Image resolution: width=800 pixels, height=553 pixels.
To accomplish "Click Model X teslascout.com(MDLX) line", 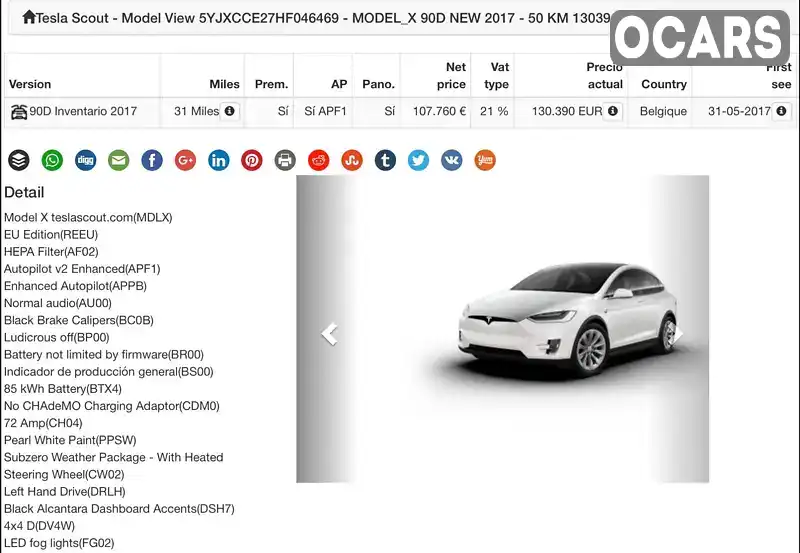I will pyautogui.click(x=88, y=217).
